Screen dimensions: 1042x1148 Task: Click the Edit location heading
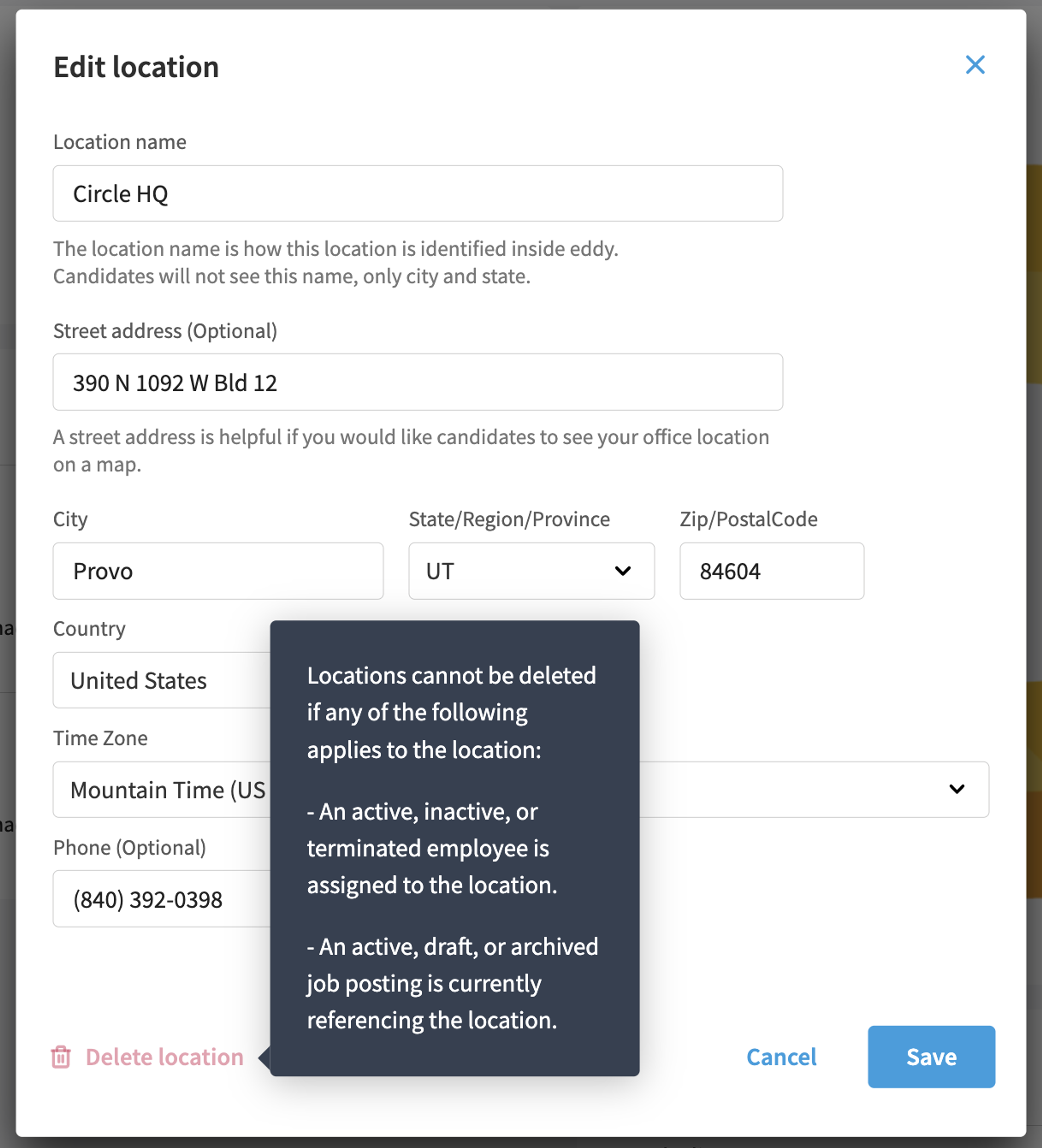[x=136, y=67]
